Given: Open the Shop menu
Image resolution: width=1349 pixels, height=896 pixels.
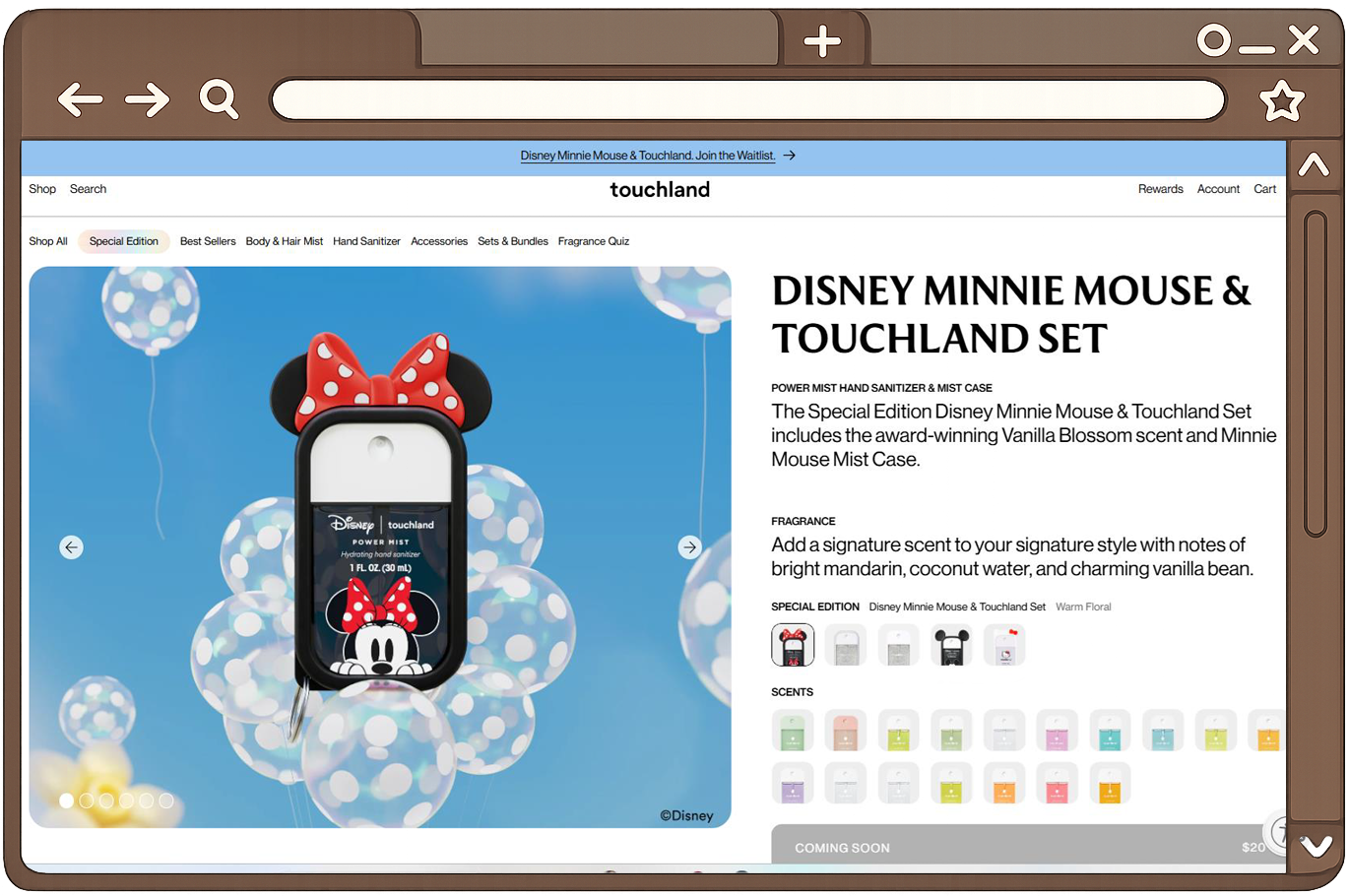Looking at the screenshot, I should coord(42,189).
